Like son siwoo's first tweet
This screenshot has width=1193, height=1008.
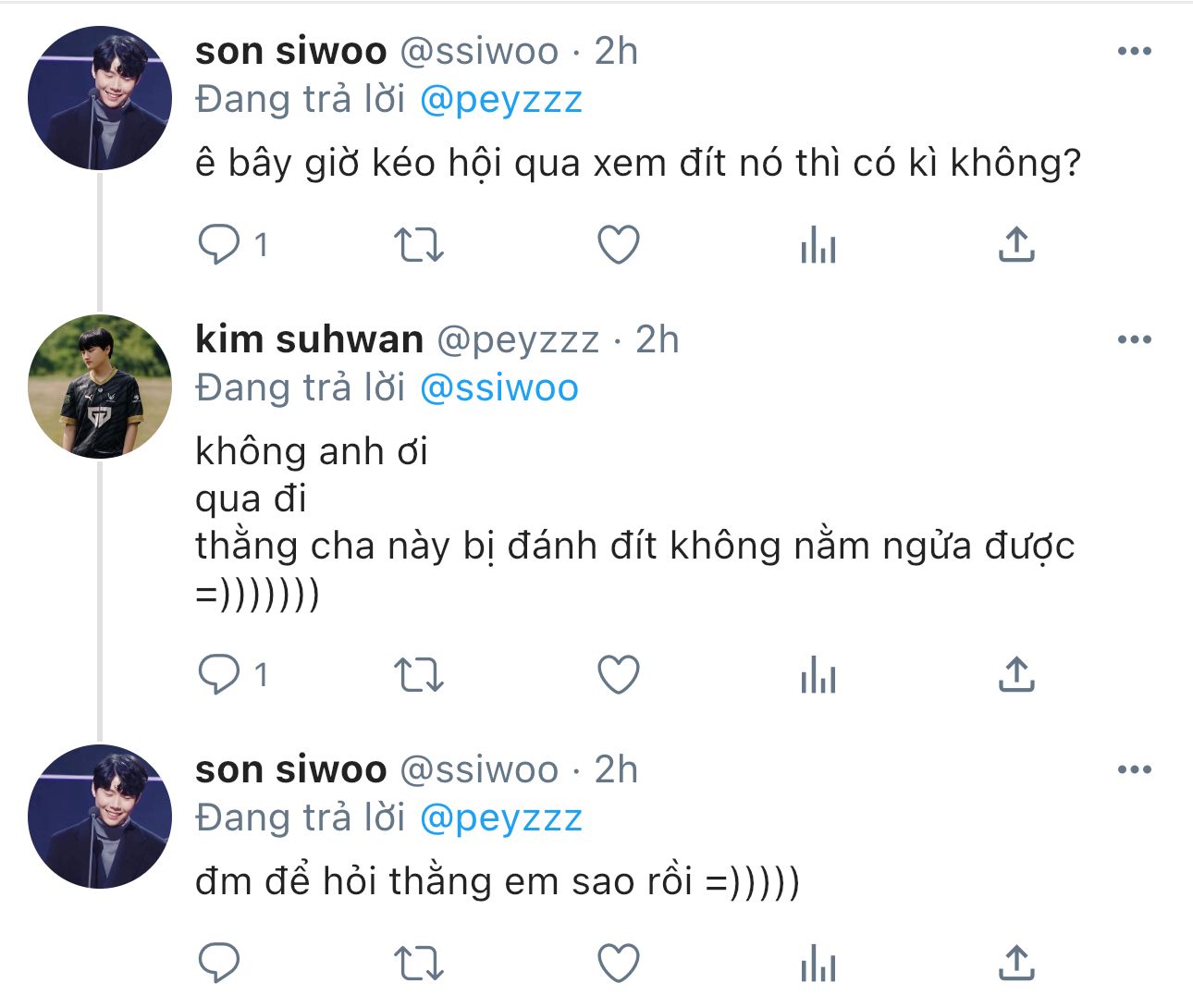(x=619, y=245)
